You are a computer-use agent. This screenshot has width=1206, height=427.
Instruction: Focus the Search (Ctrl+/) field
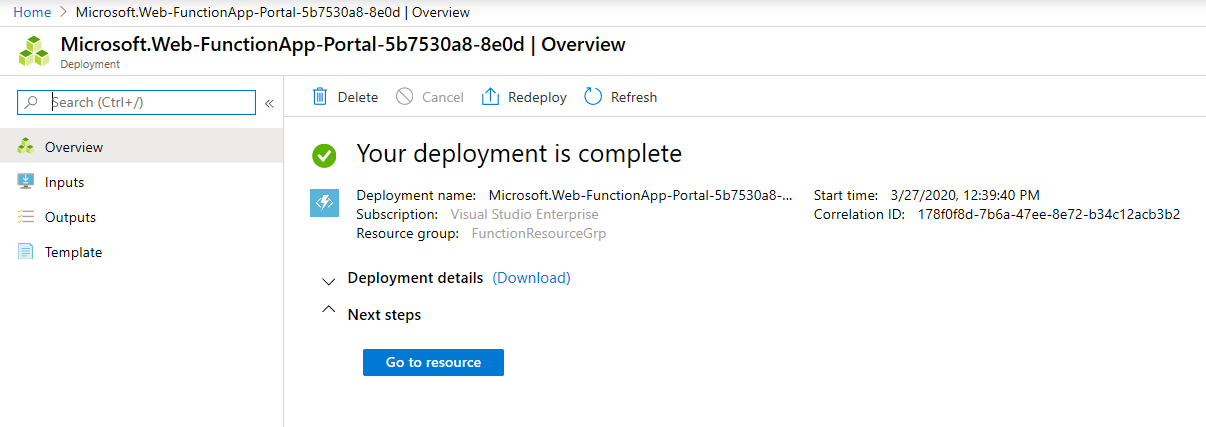(137, 102)
